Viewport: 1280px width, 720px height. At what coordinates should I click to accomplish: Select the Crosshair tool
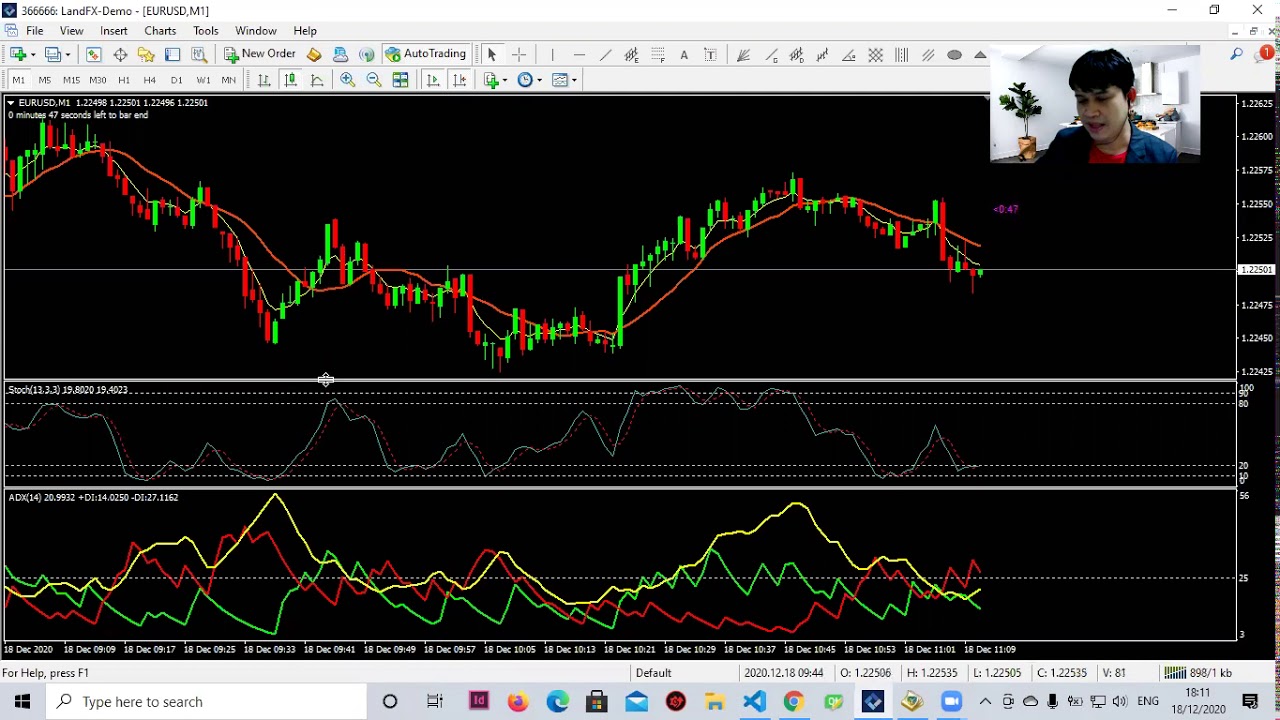(x=519, y=55)
